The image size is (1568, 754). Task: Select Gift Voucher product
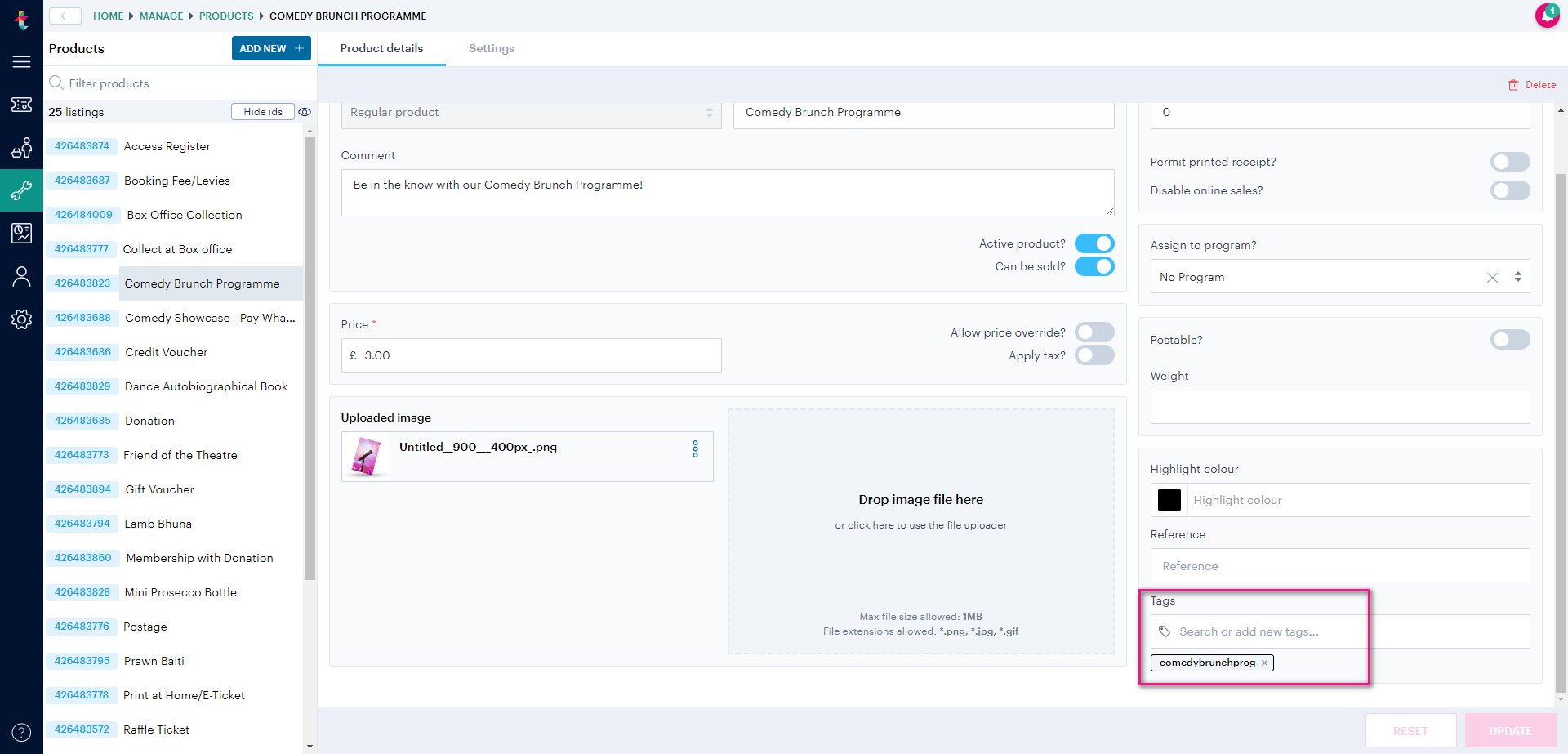(160, 489)
